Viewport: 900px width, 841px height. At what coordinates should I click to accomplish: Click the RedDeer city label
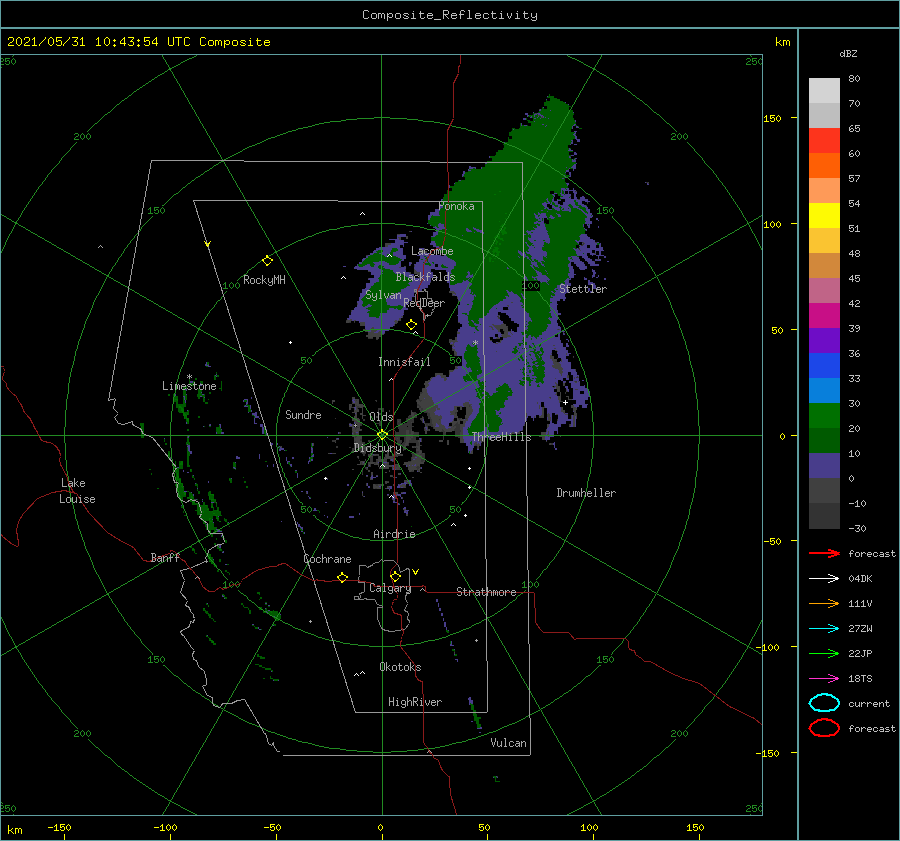click(424, 303)
